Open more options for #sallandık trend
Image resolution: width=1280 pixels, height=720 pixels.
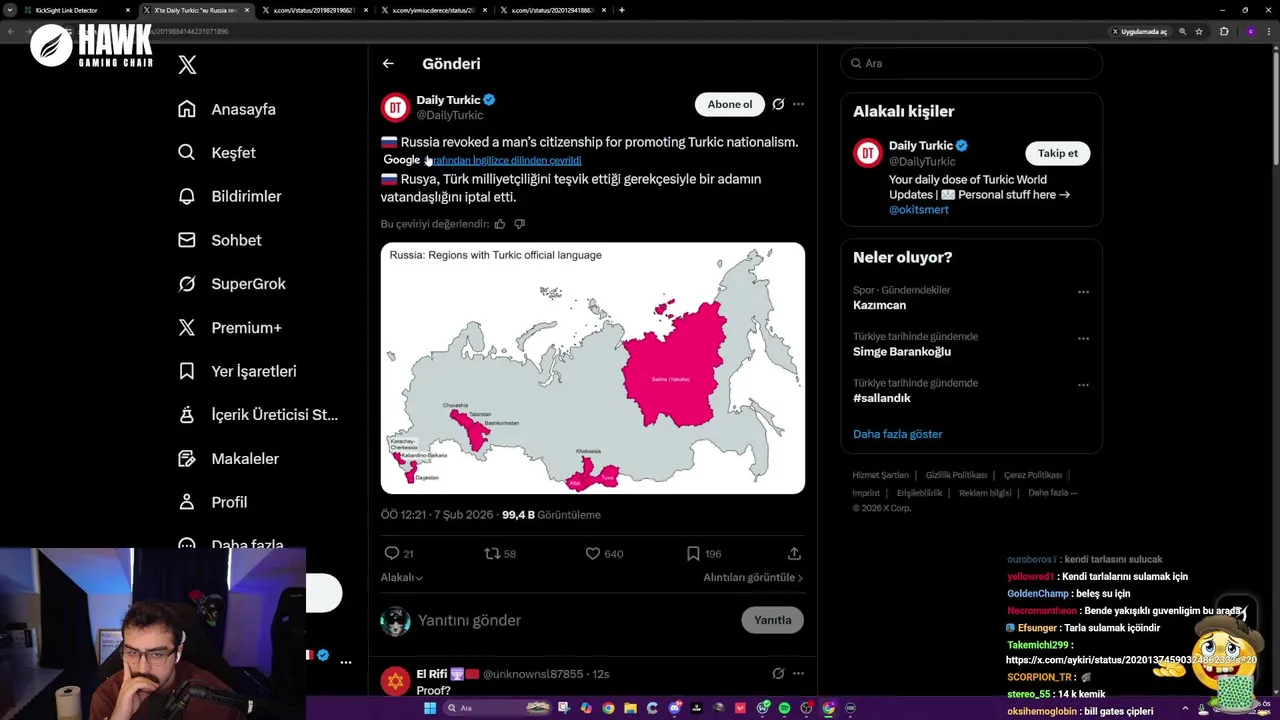[x=1083, y=385]
